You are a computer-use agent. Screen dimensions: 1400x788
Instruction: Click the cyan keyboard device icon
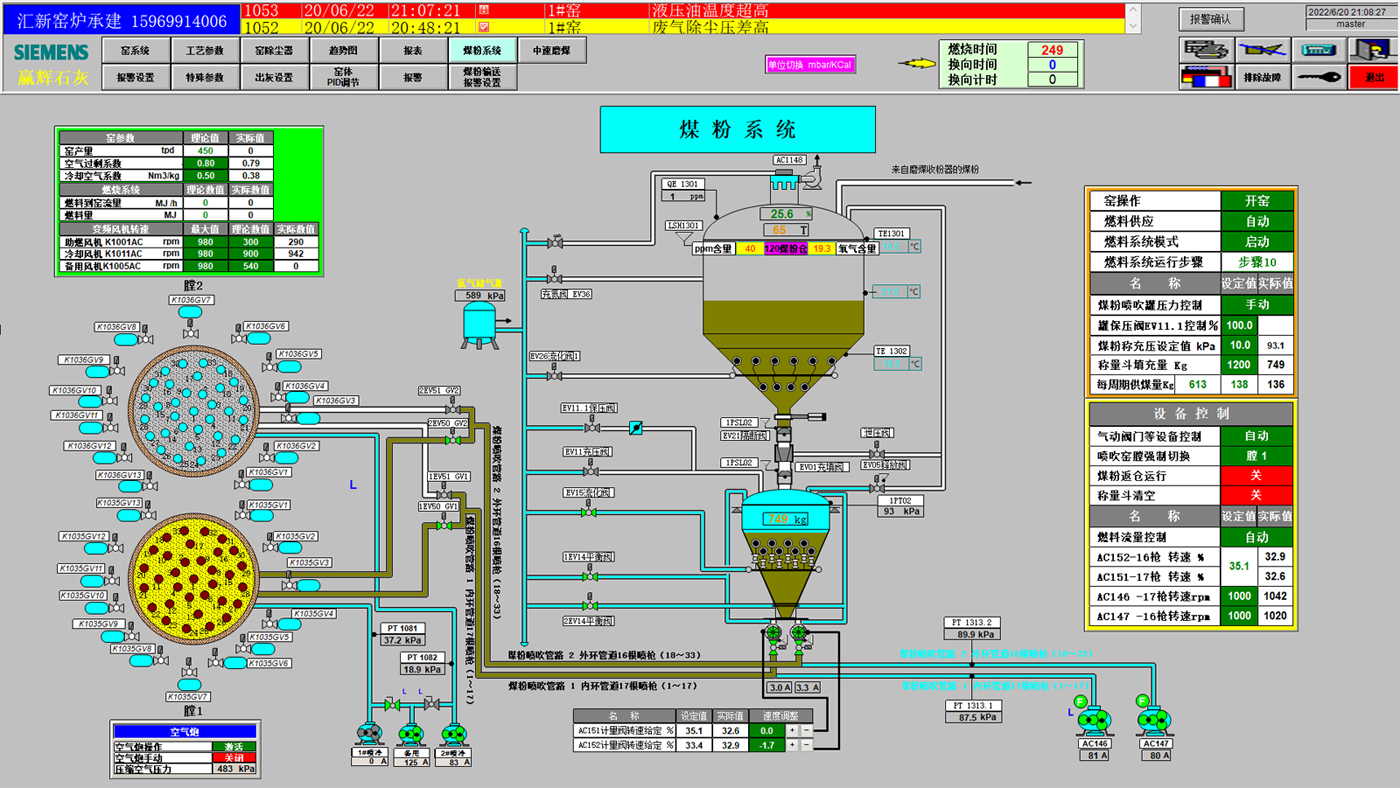click(1319, 49)
